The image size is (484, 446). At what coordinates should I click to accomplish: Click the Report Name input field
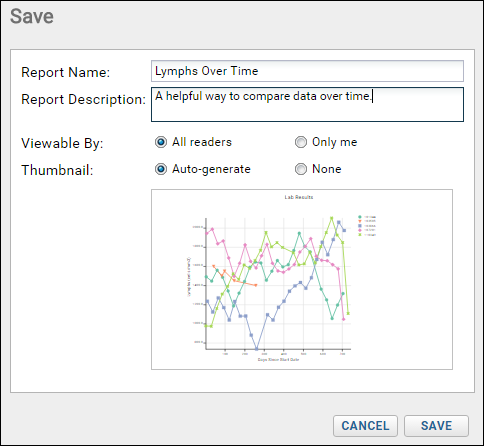pyautogui.click(x=307, y=71)
